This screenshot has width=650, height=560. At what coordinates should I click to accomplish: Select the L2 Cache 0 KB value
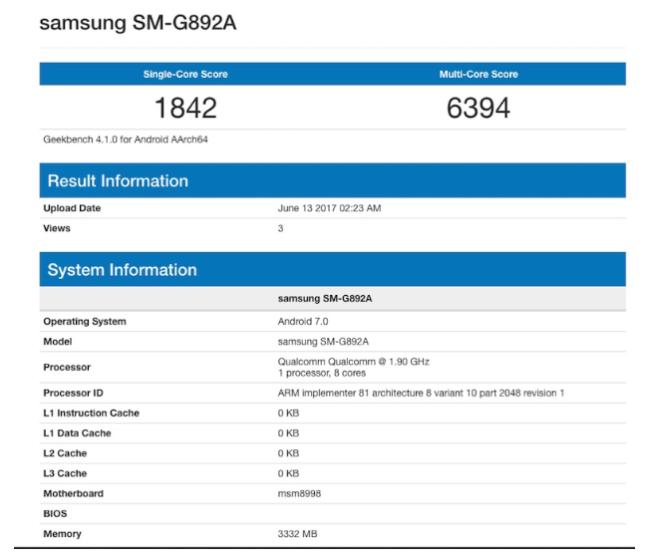click(x=289, y=453)
